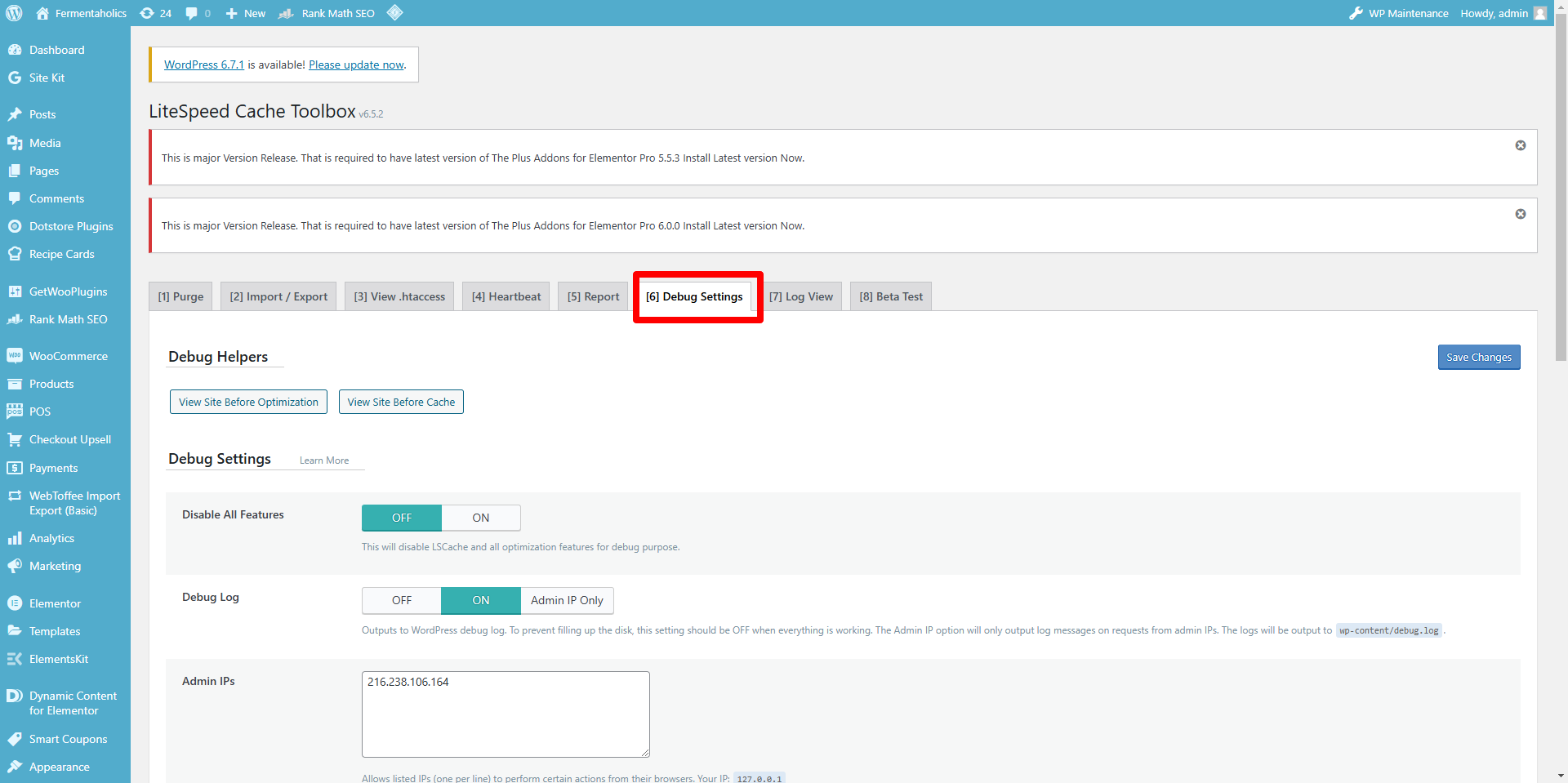Click the Please update now link
1568x783 pixels.
coord(356,65)
